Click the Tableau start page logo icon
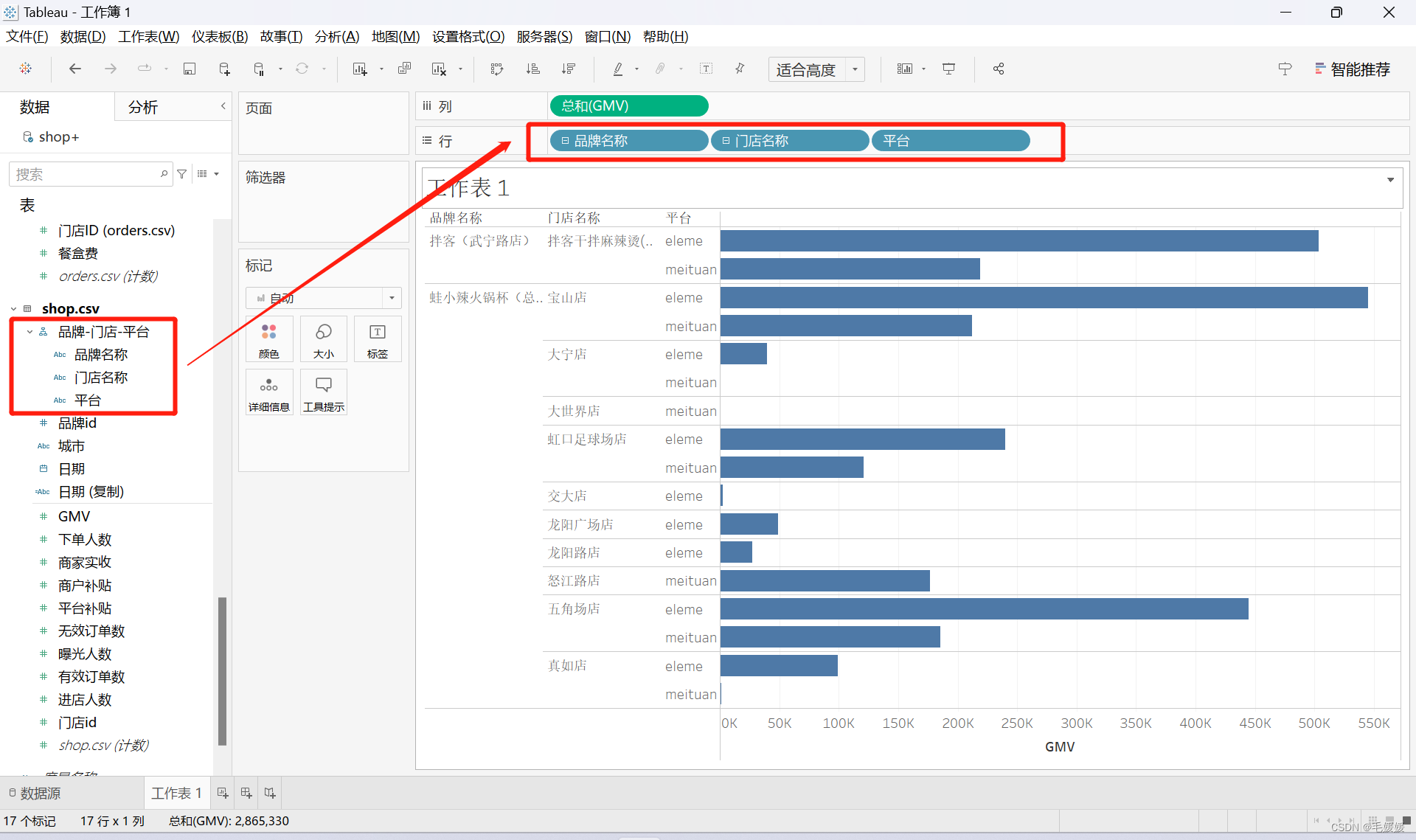Viewport: 1416px width, 840px height. click(x=26, y=69)
